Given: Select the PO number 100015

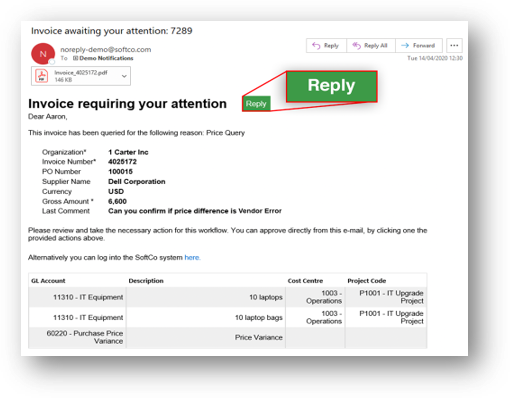Looking at the screenshot, I should coord(120,172).
